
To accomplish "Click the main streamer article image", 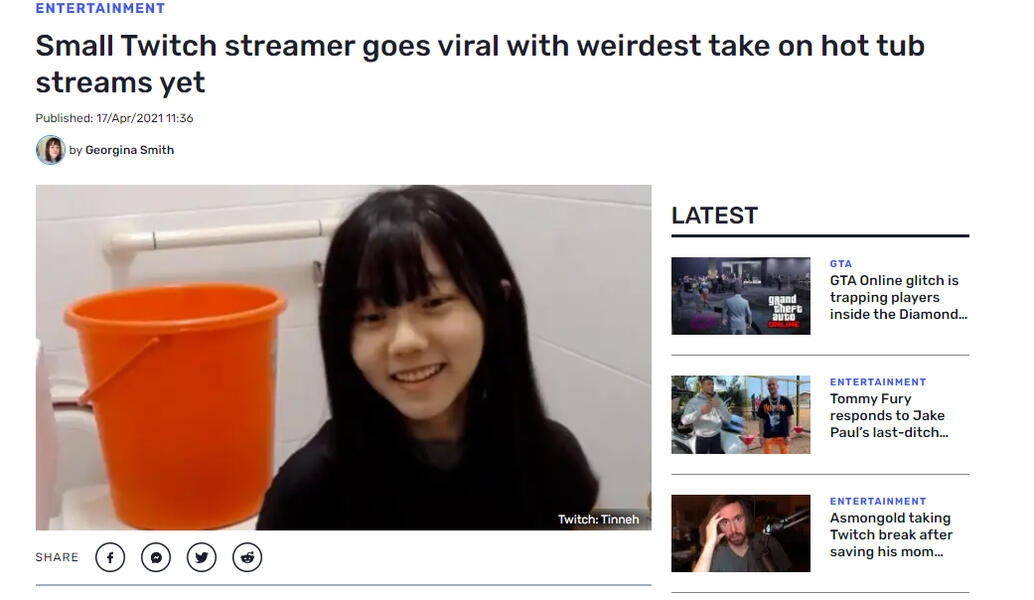I will tap(343, 357).
